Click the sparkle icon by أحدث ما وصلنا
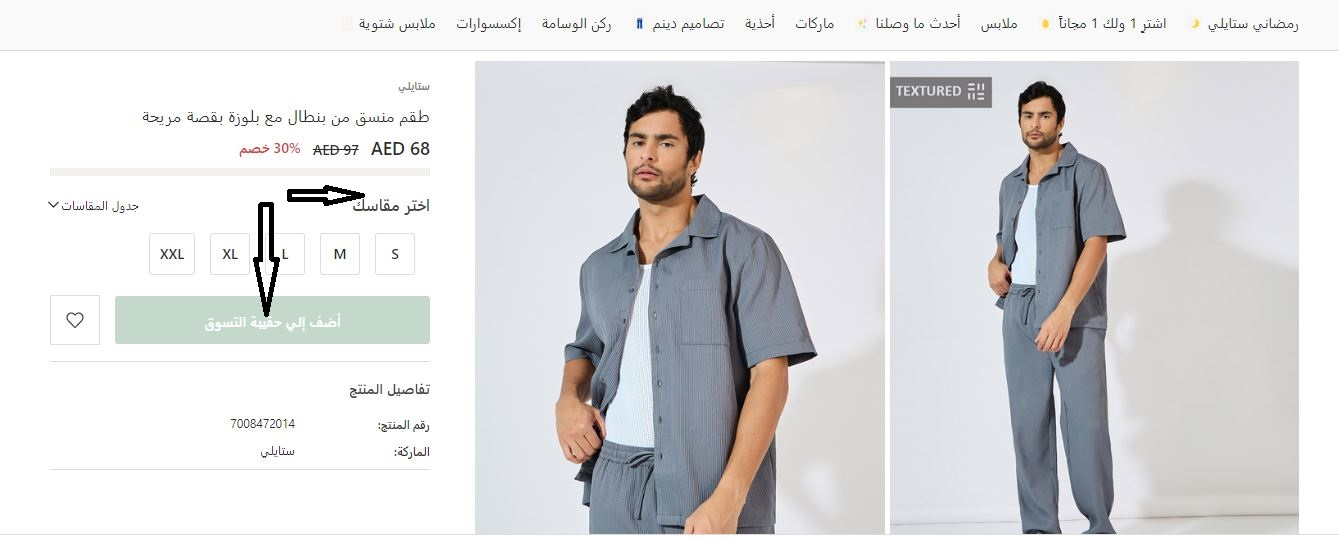 click(x=862, y=23)
